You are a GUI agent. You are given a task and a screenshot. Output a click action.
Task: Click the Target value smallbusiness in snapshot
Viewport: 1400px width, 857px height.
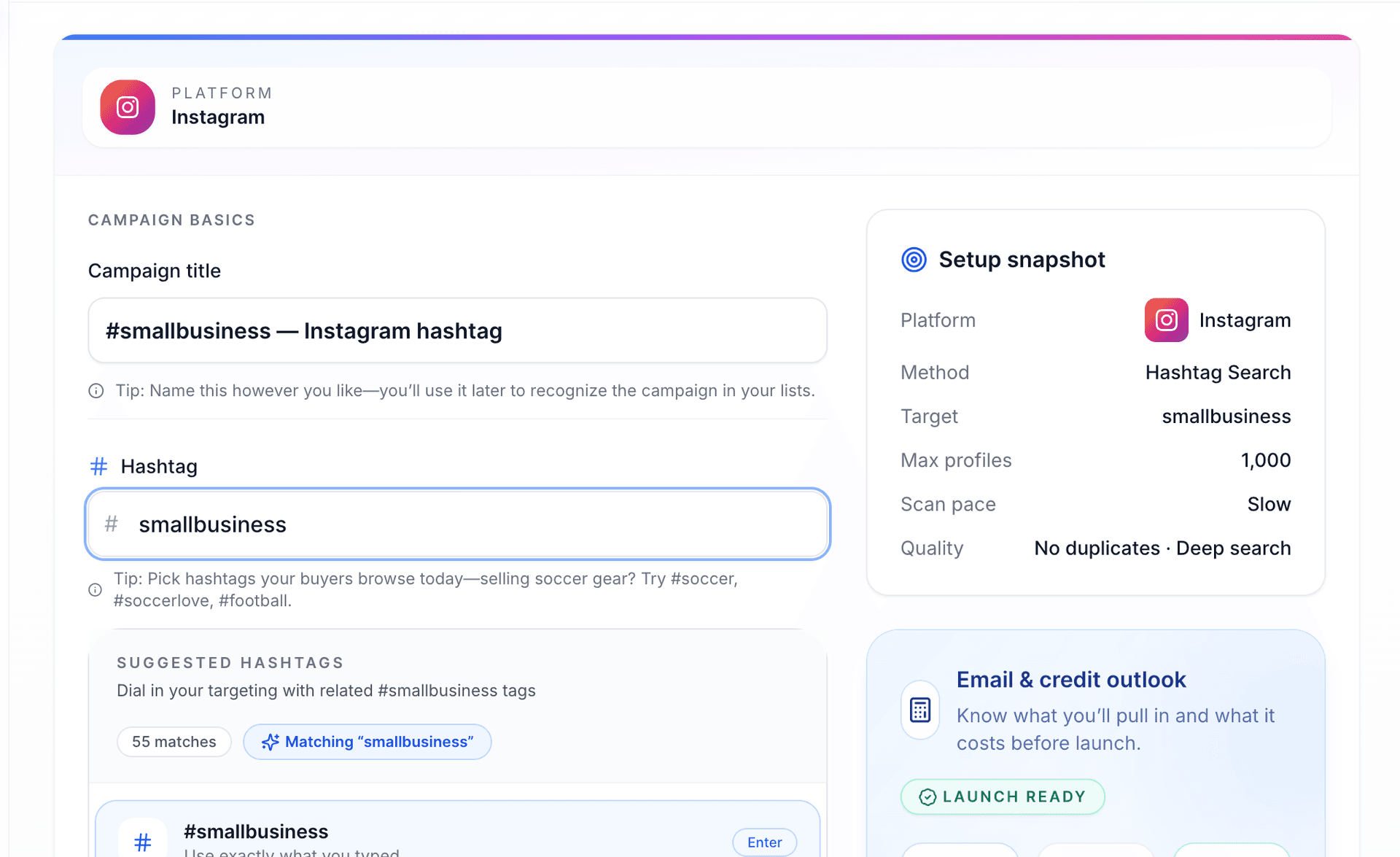pyautogui.click(x=1226, y=416)
